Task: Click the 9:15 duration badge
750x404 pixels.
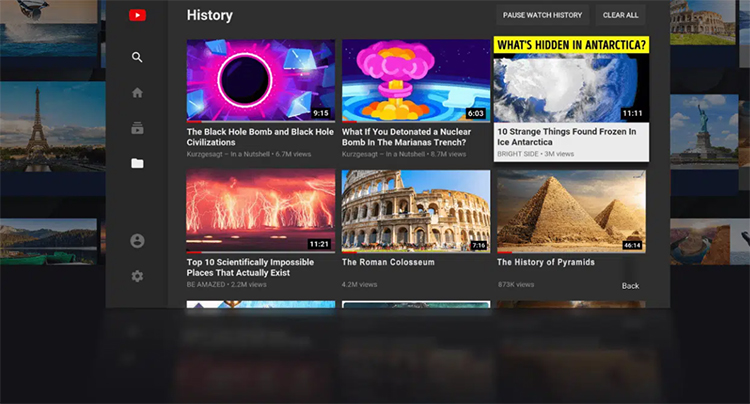Action: coord(321,113)
